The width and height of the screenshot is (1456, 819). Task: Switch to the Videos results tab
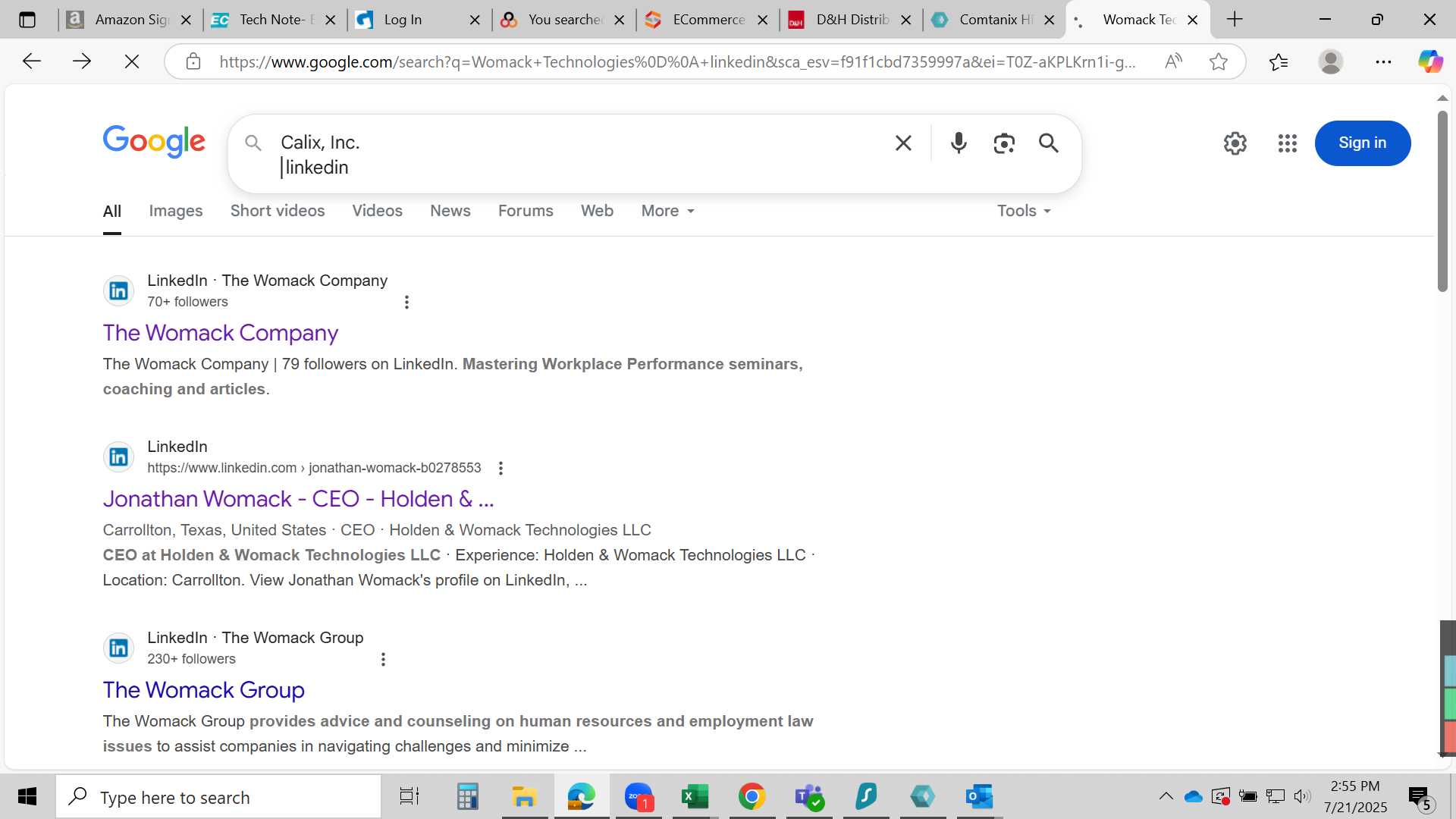(377, 212)
